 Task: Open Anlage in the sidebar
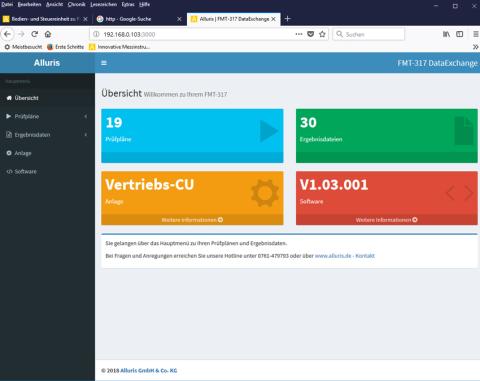(x=47, y=153)
